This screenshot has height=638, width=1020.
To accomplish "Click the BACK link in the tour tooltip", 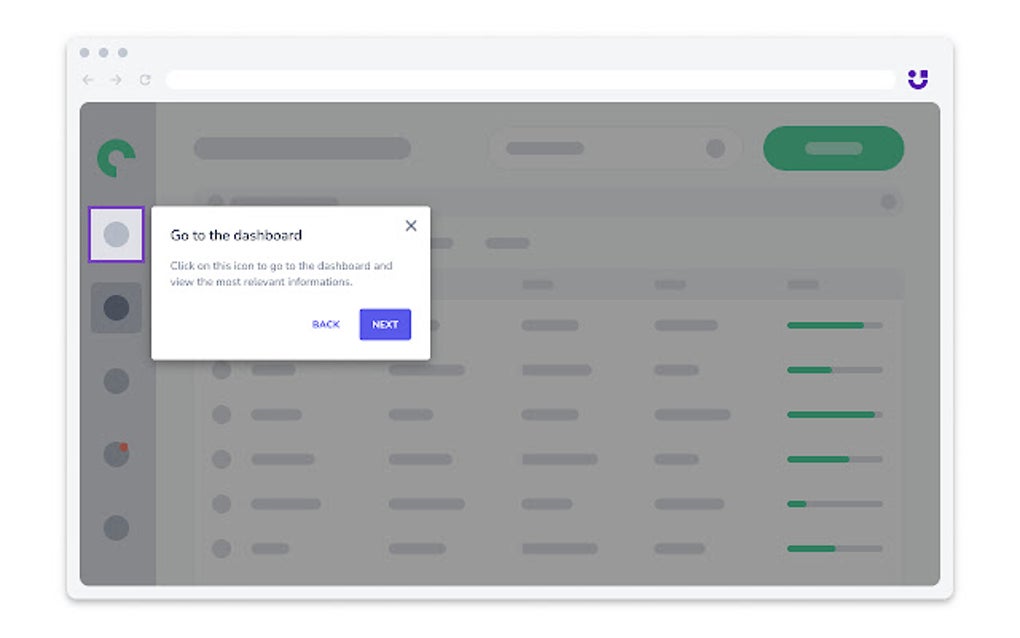I will pyautogui.click(x=325, y=324).
